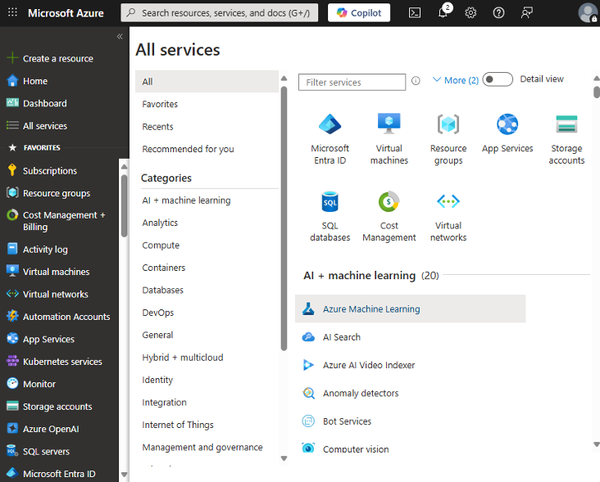The width and height of the screenshot is (600, 482).
Task: Open the Resource groups tile icon
Action: click(448, 124)
